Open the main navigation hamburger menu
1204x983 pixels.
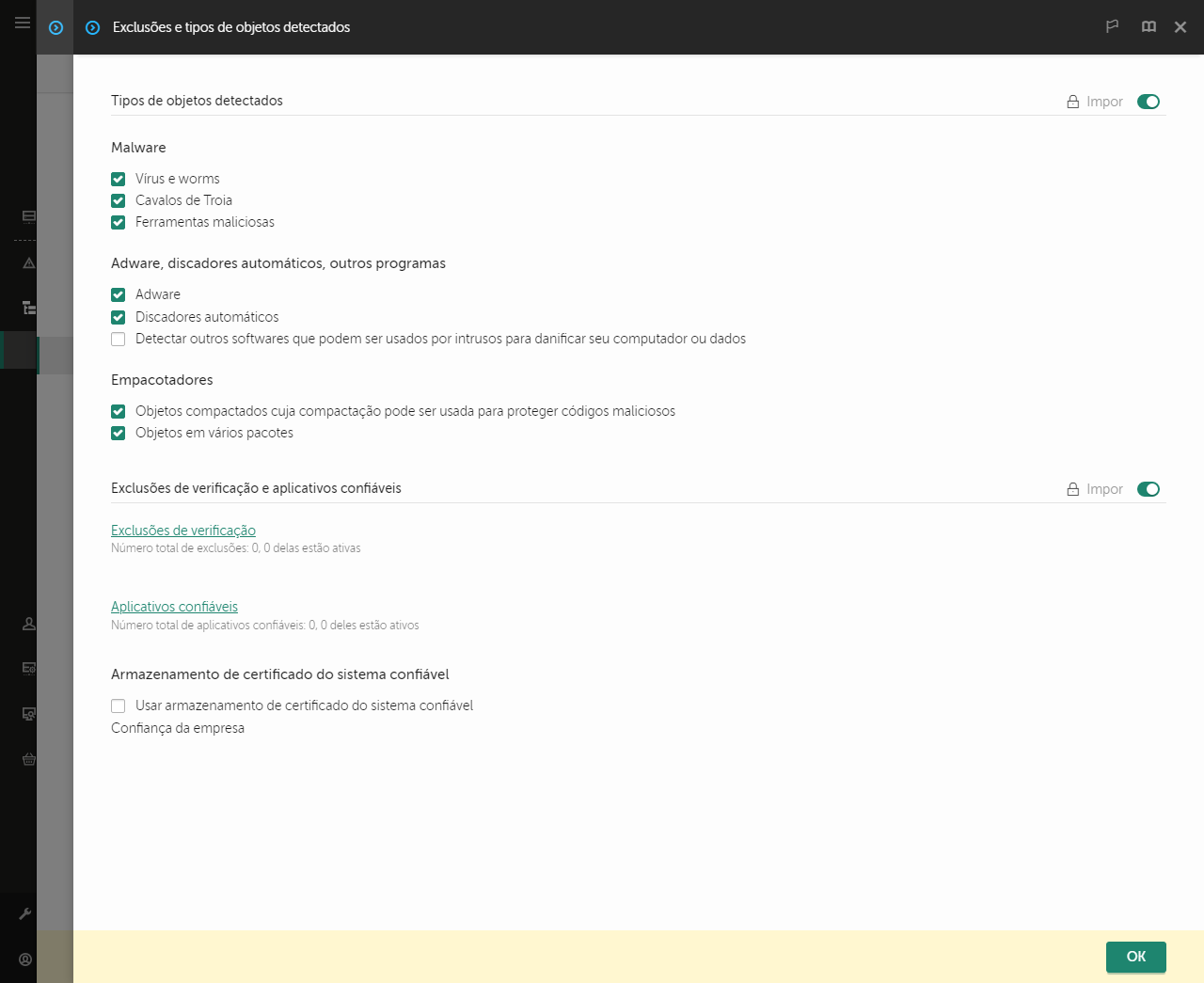pos(22,23)
